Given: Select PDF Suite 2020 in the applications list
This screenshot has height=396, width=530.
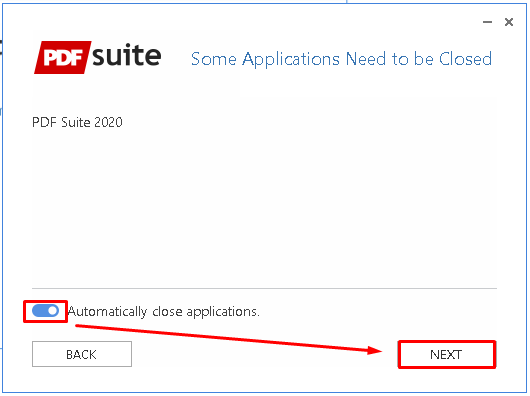Looking at the screenshot, I should click(77, 122).
